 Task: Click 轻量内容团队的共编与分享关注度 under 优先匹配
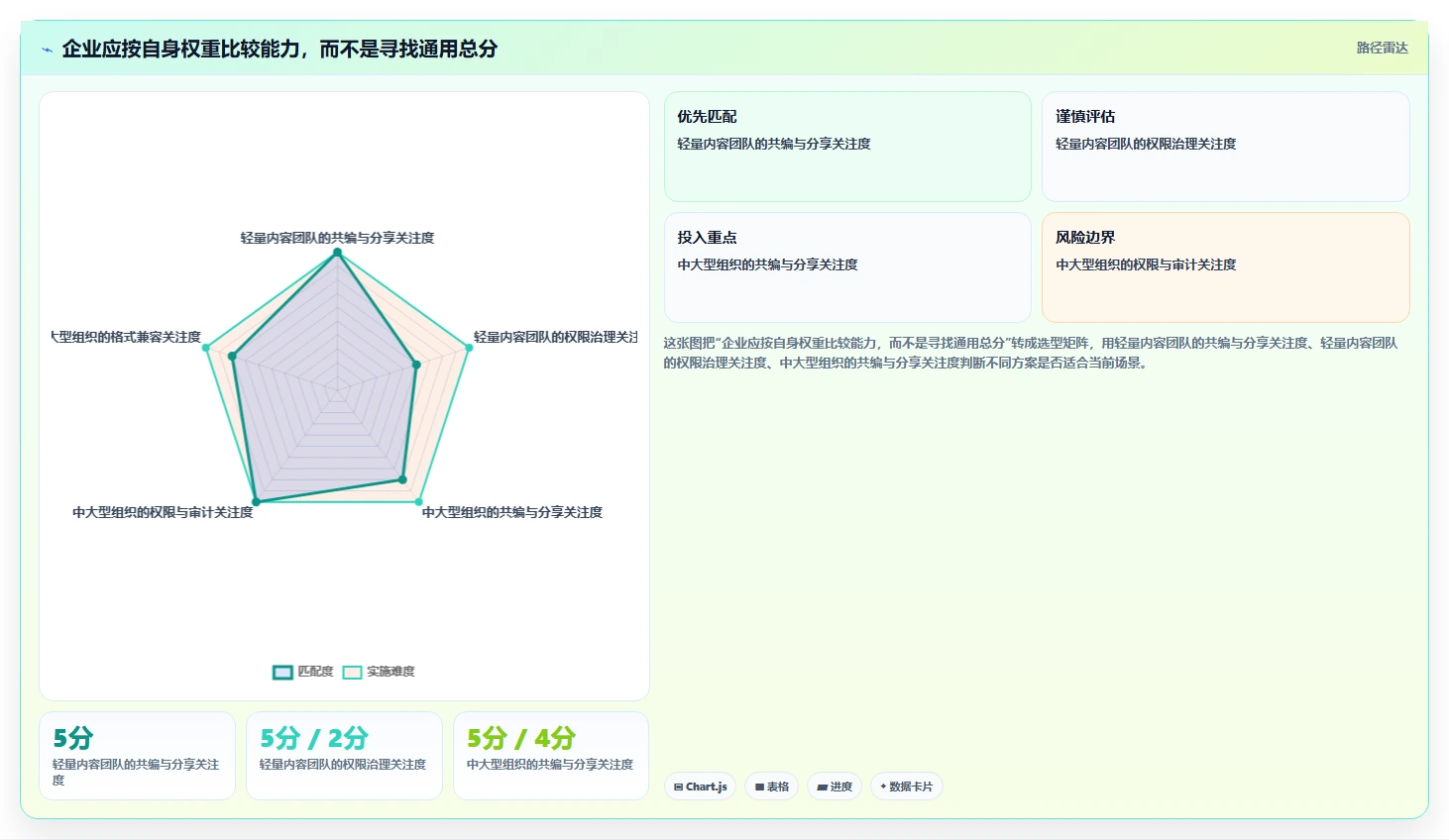coord(774,144)
